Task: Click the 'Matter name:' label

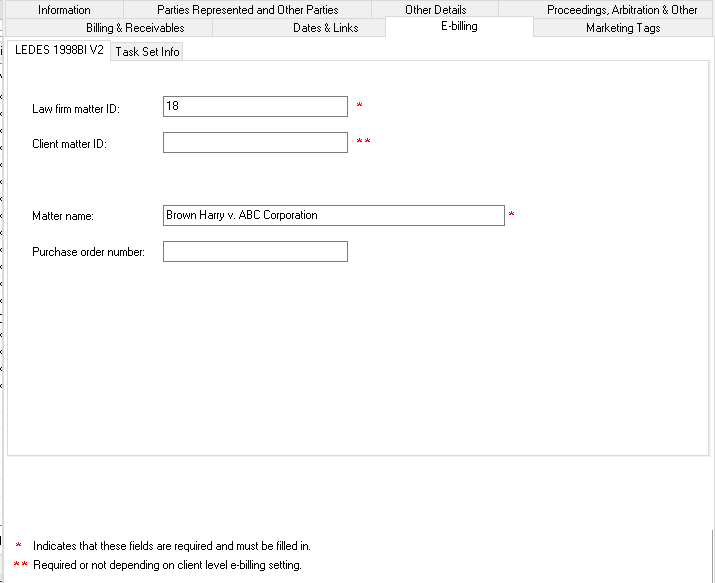Action: 63,216
